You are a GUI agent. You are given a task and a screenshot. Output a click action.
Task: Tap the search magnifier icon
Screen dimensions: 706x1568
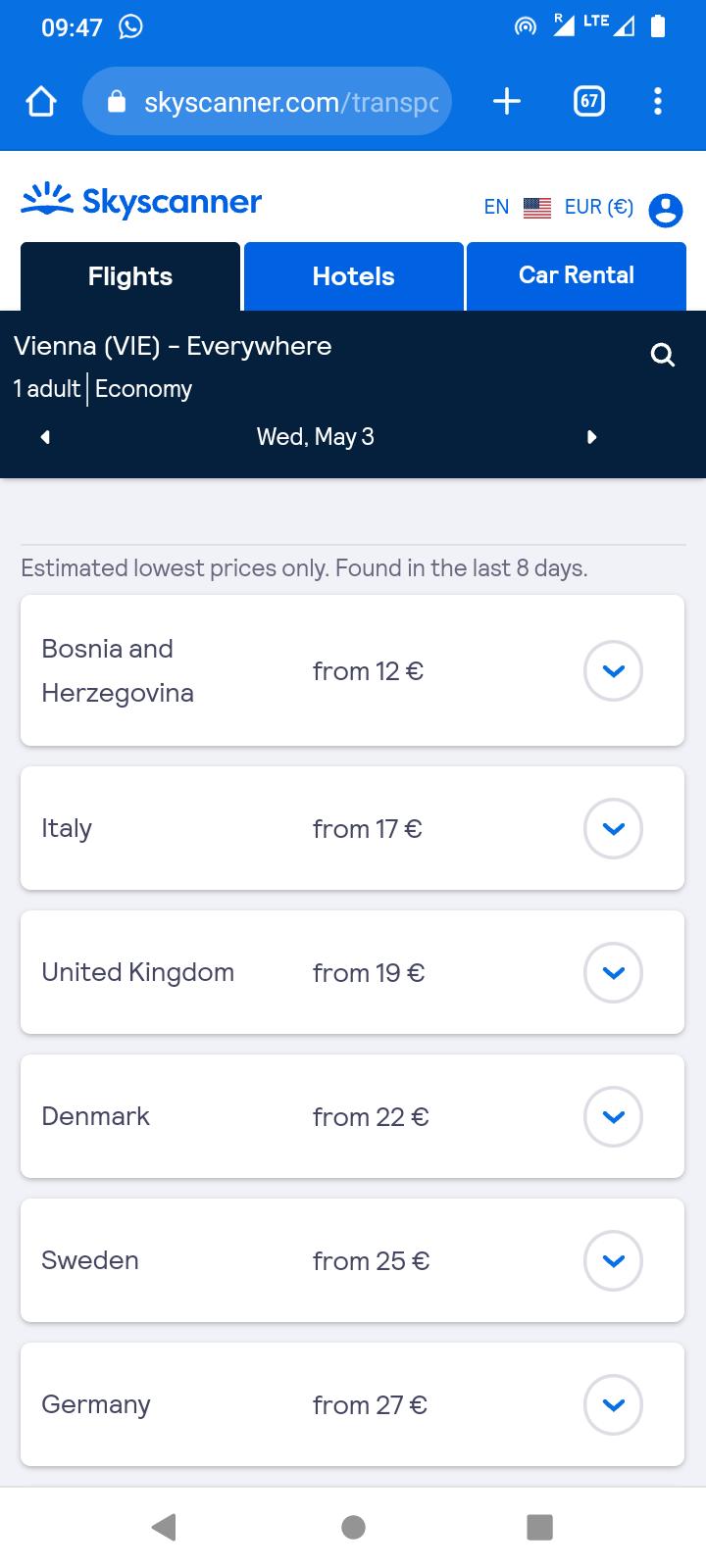(x=663, y=355)
